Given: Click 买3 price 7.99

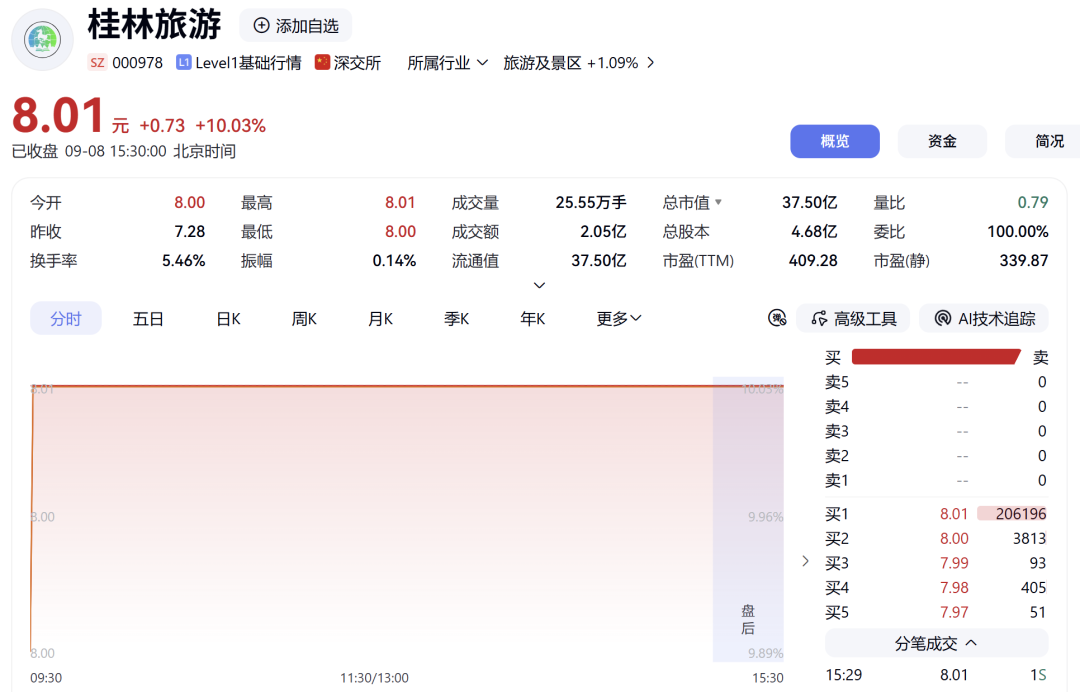Looking at the screenshot, I should point(954,563).
